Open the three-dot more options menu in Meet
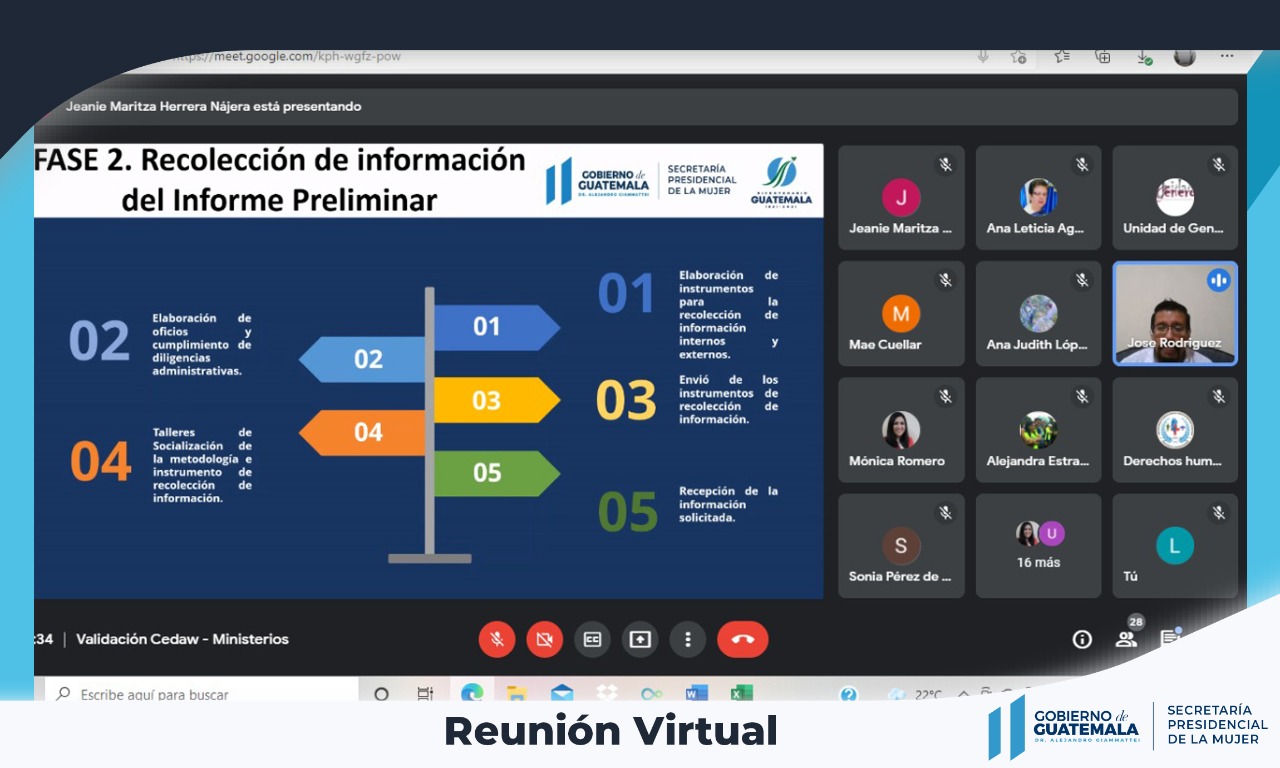Image resolution: width=1280 pixels, height=768 pixels. pyautogui.click(x=687, y=639)
